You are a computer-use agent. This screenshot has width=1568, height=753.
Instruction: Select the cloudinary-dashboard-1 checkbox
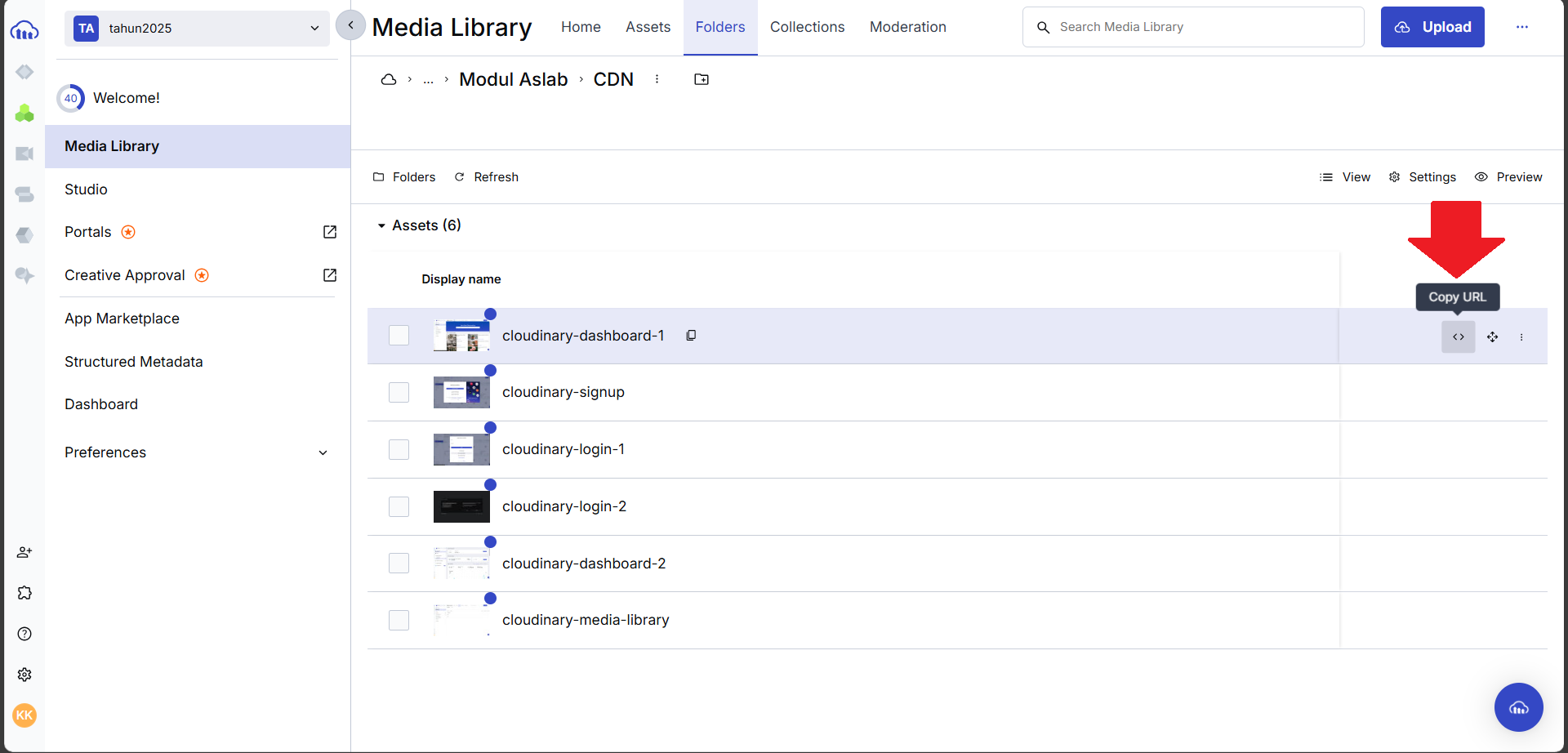coord(399,336)
